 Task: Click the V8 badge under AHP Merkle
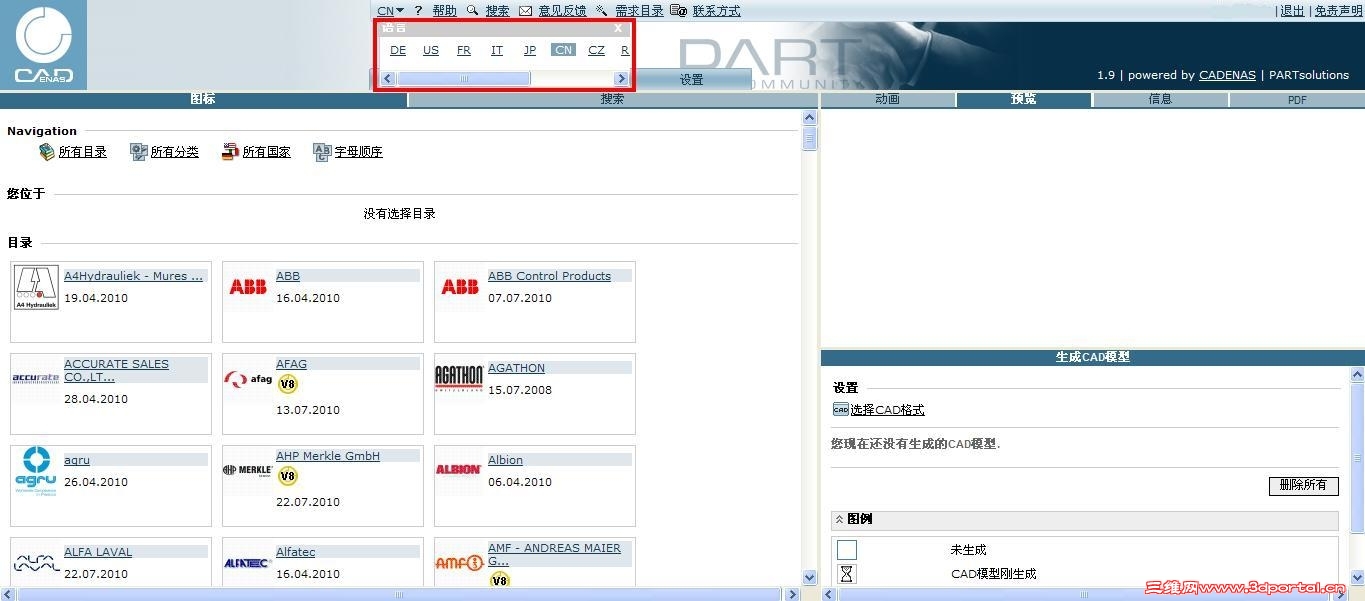click(288, 476)
